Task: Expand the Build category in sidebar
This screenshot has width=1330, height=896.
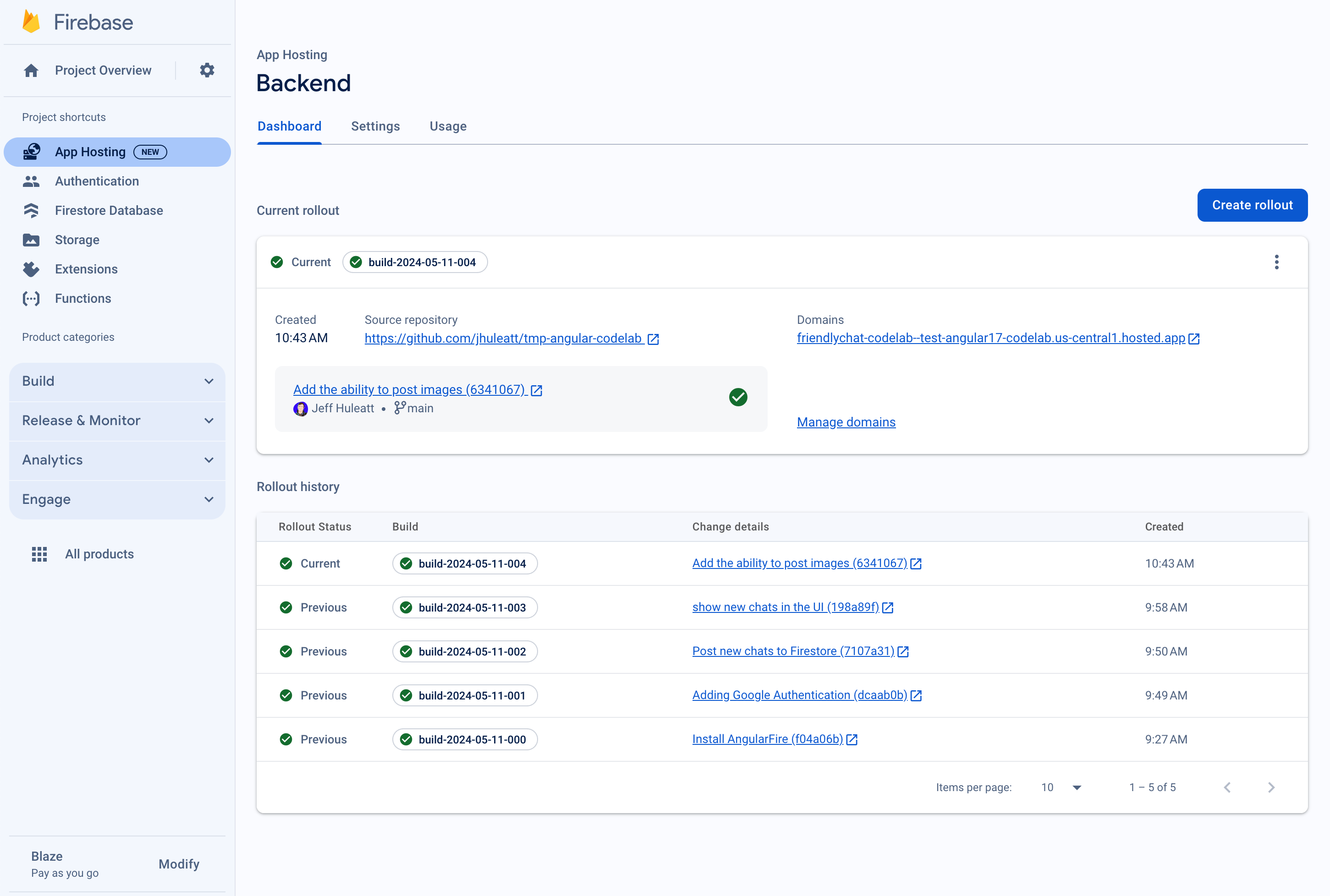Action: pos(116,381)
